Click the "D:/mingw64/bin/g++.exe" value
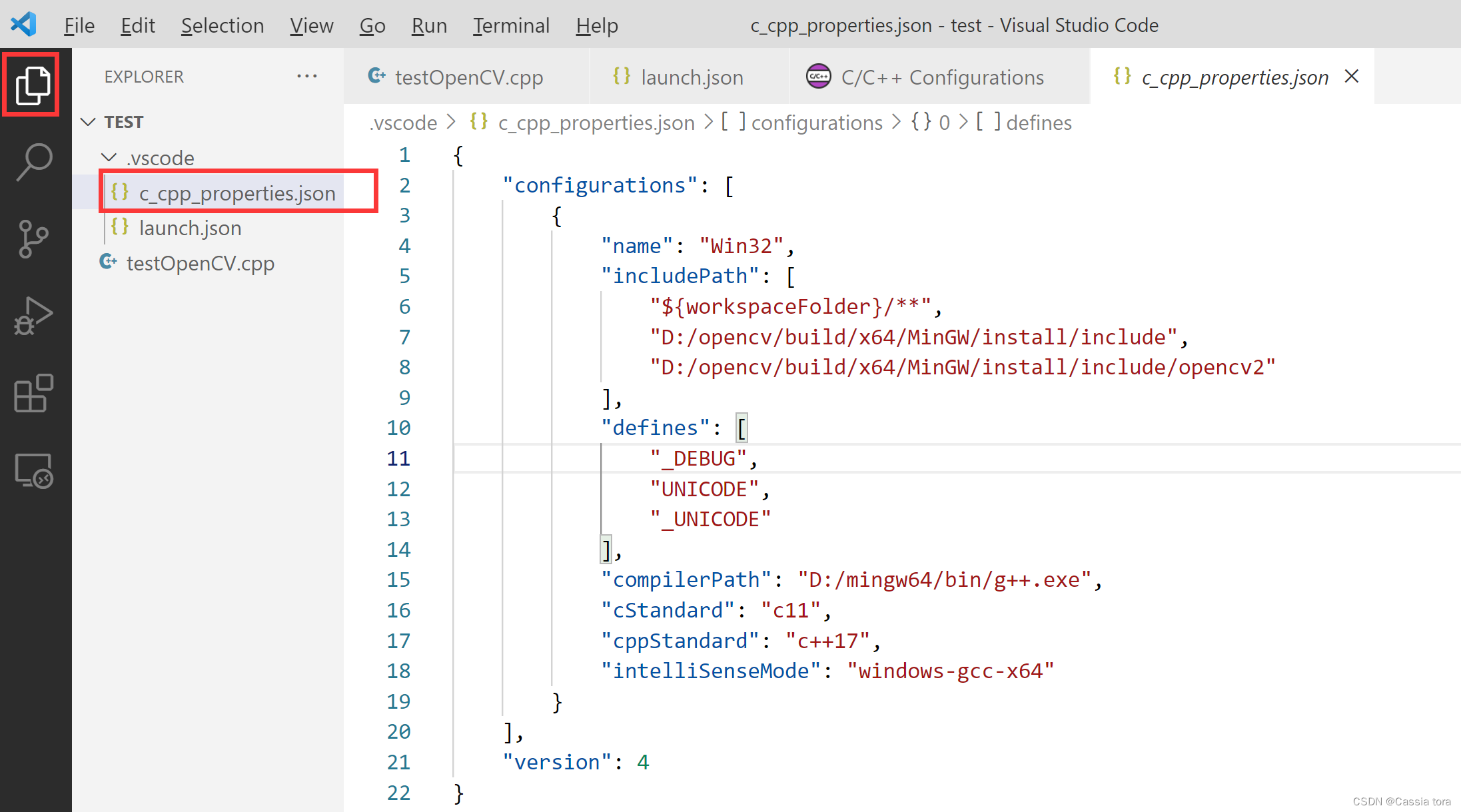Viewport: 1461px width, 812px height. tap(945, 580)
